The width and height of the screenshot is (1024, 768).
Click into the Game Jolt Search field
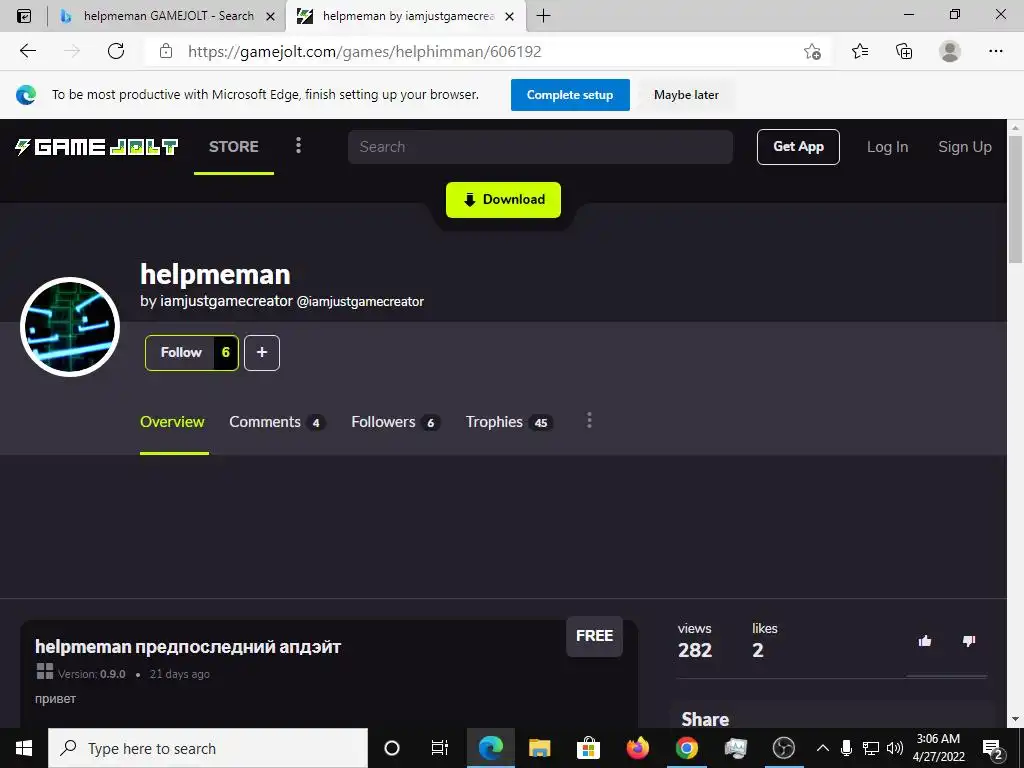point(540,147)
